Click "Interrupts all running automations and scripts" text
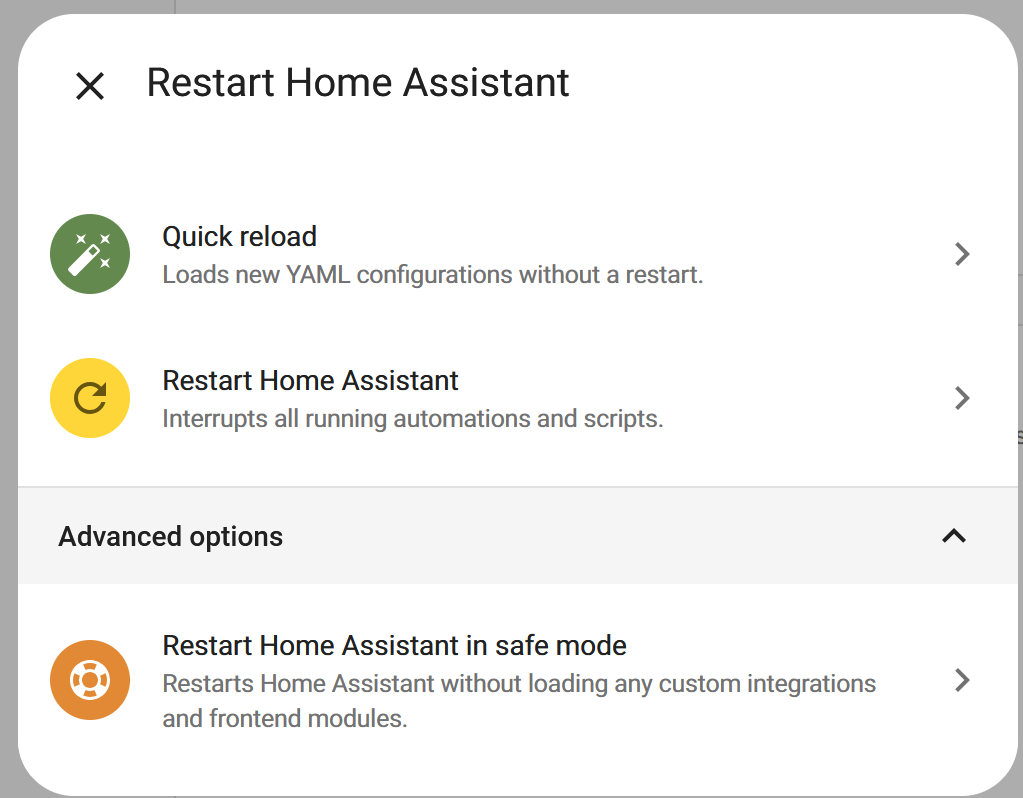 pyautogui.click(x=412, y=418)
